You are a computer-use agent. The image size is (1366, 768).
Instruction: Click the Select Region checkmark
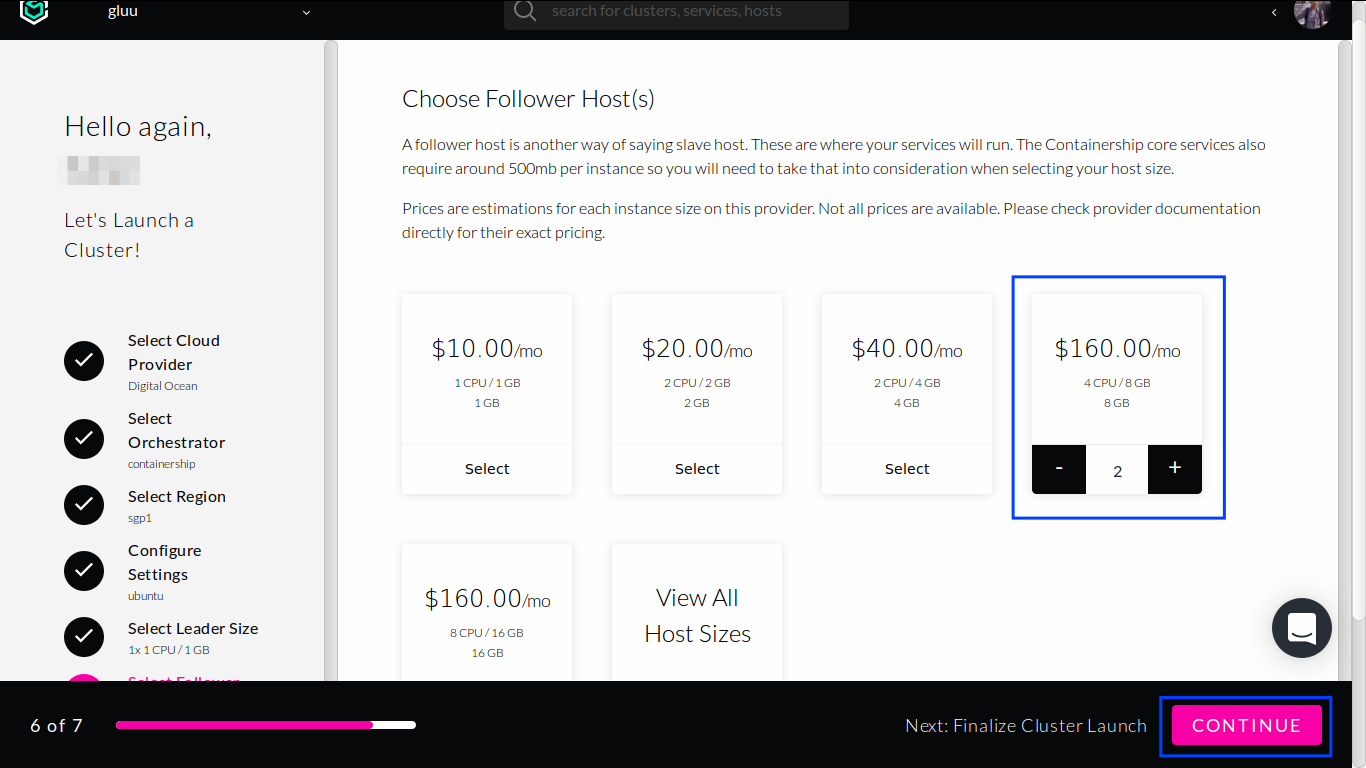[84, 505]
